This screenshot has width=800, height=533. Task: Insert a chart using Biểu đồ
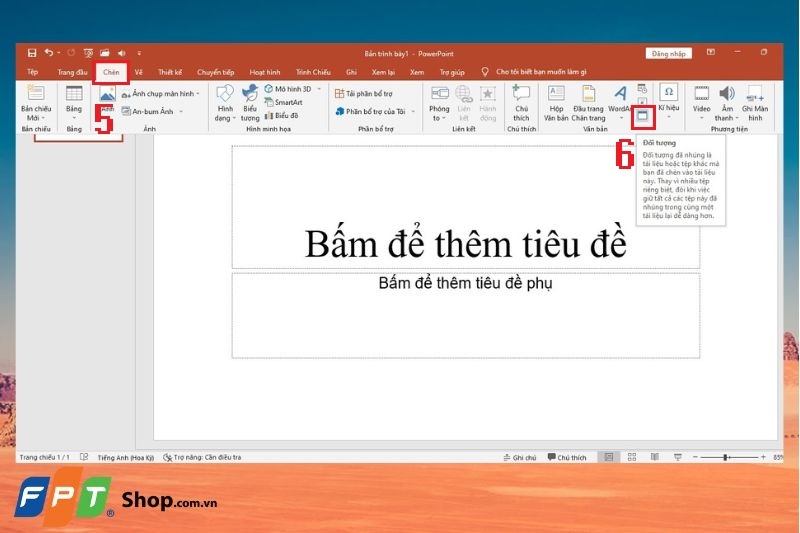click(282, 116)
